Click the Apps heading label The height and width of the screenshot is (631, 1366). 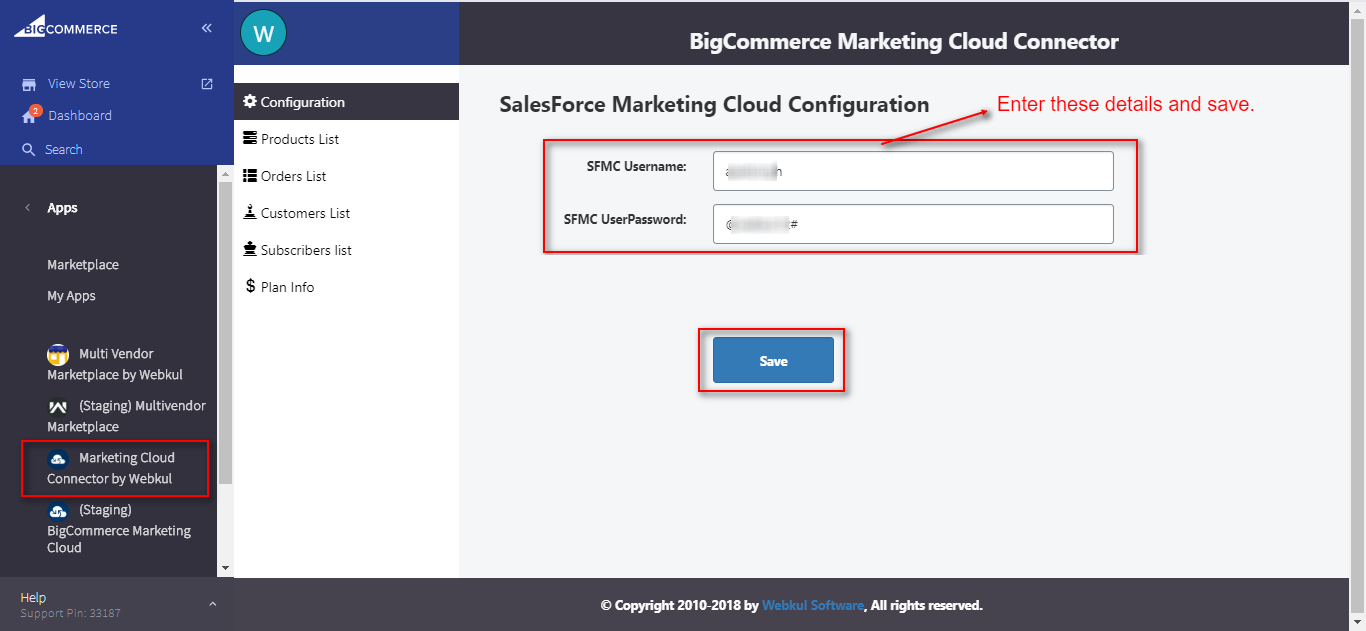(63, 208)
